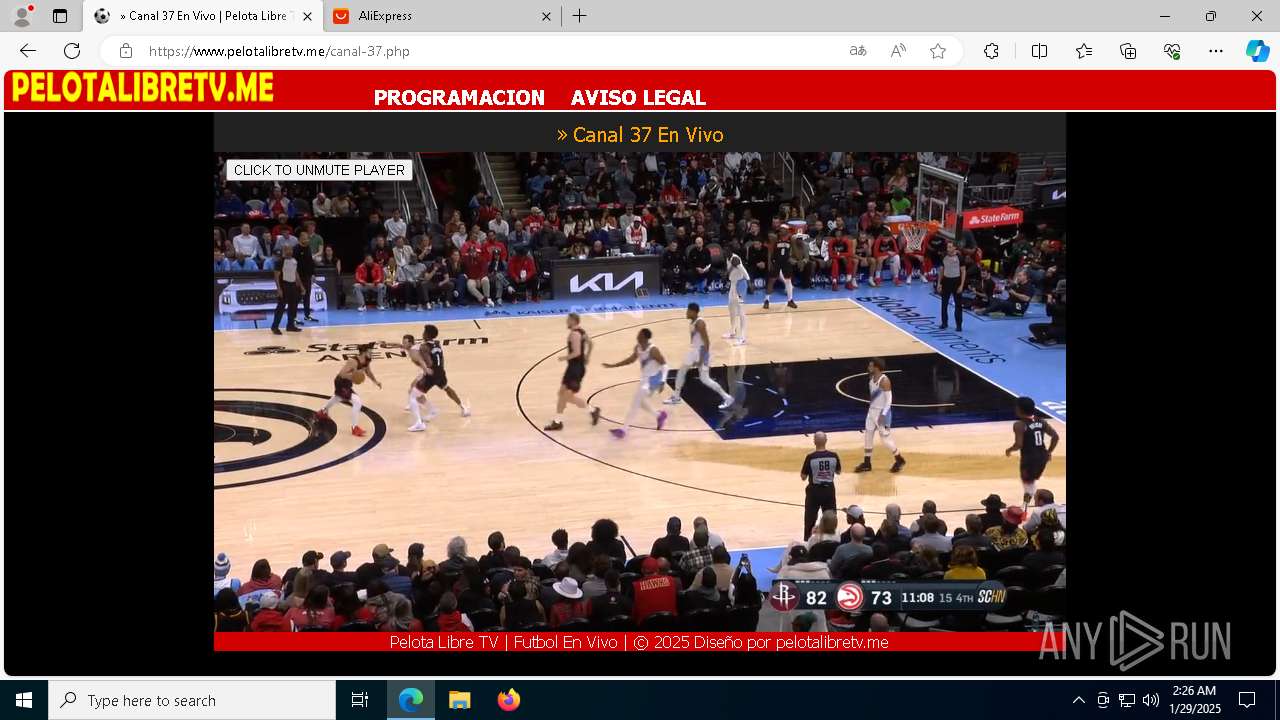Open a new browser tab

click(580, 16)
